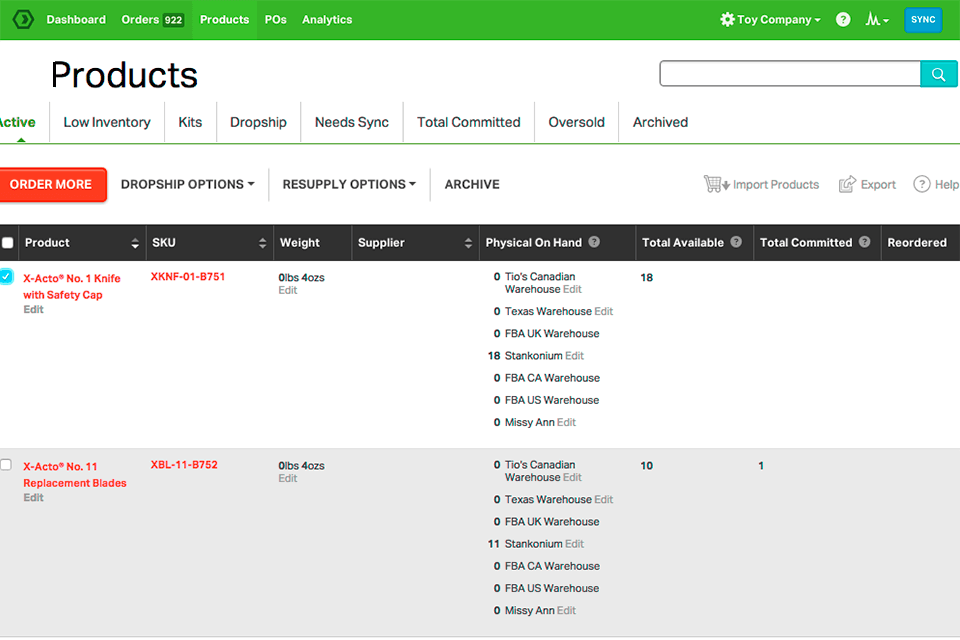Edit Stankonium quantity 18
Image resolution: width=960 pixels, height=640 pixels.
[574, 356]
